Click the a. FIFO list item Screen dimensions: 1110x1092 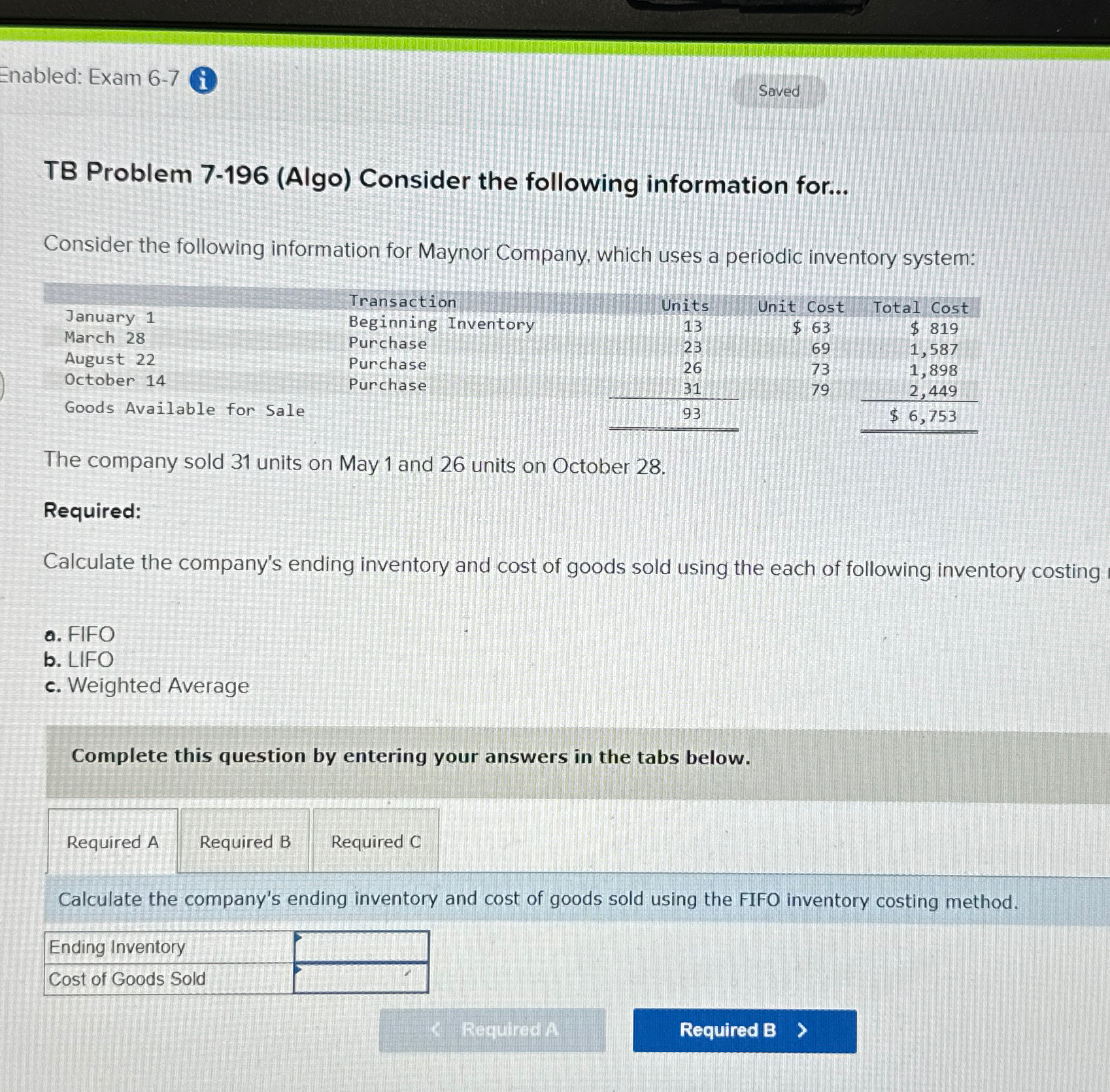click(x=79, y=634)
